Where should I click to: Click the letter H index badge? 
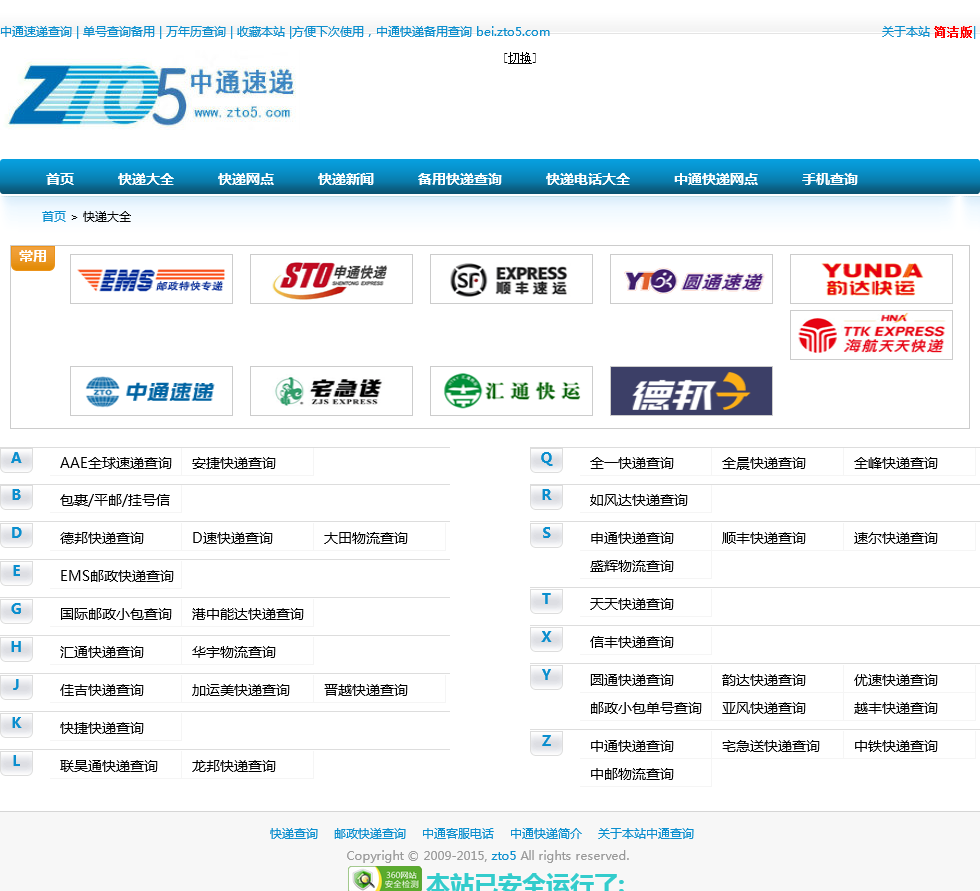click(x=16, y=648)
